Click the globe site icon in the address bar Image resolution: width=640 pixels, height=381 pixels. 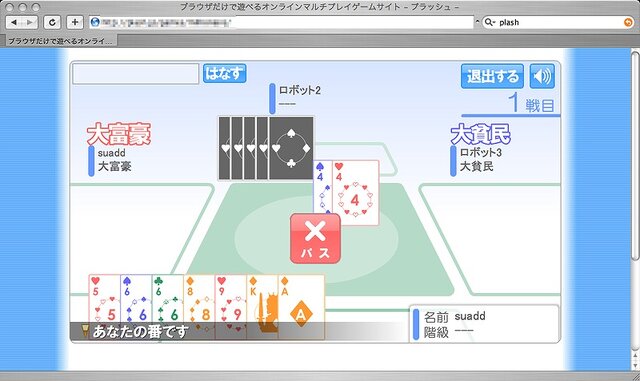click(x=95, y=22)
